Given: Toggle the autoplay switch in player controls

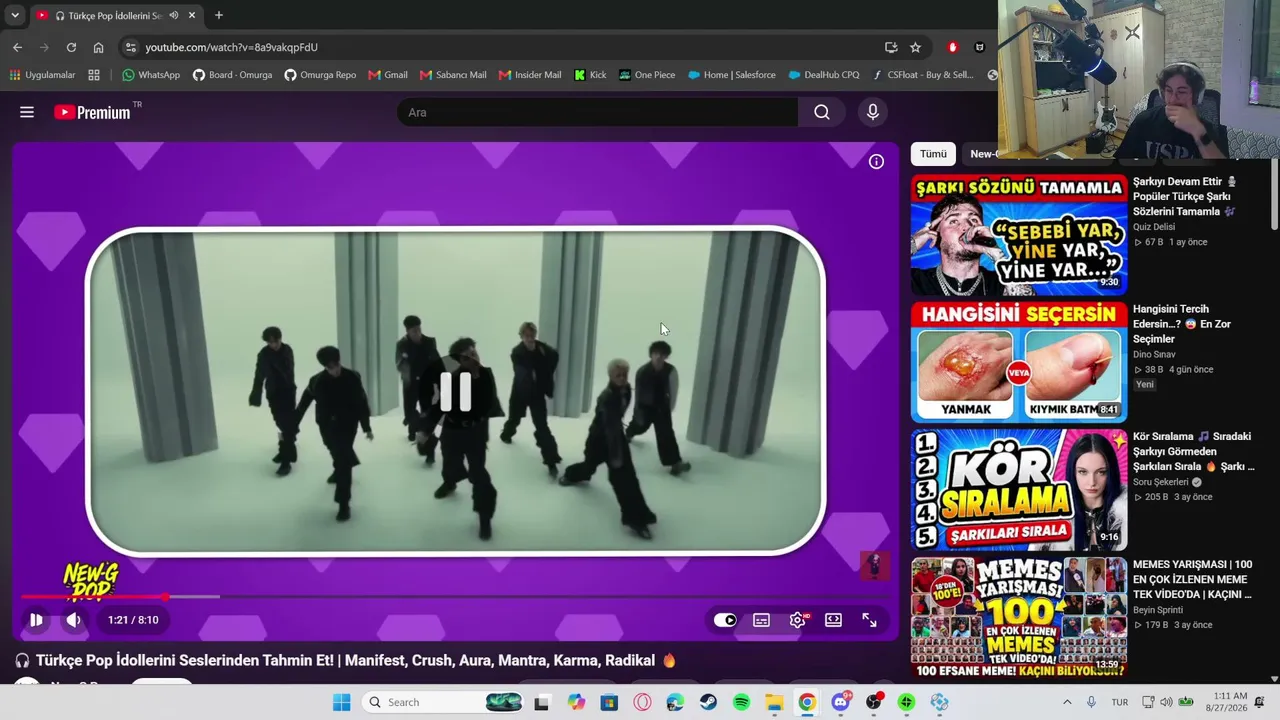Looking at the screenshot, I should coord(725,620).
